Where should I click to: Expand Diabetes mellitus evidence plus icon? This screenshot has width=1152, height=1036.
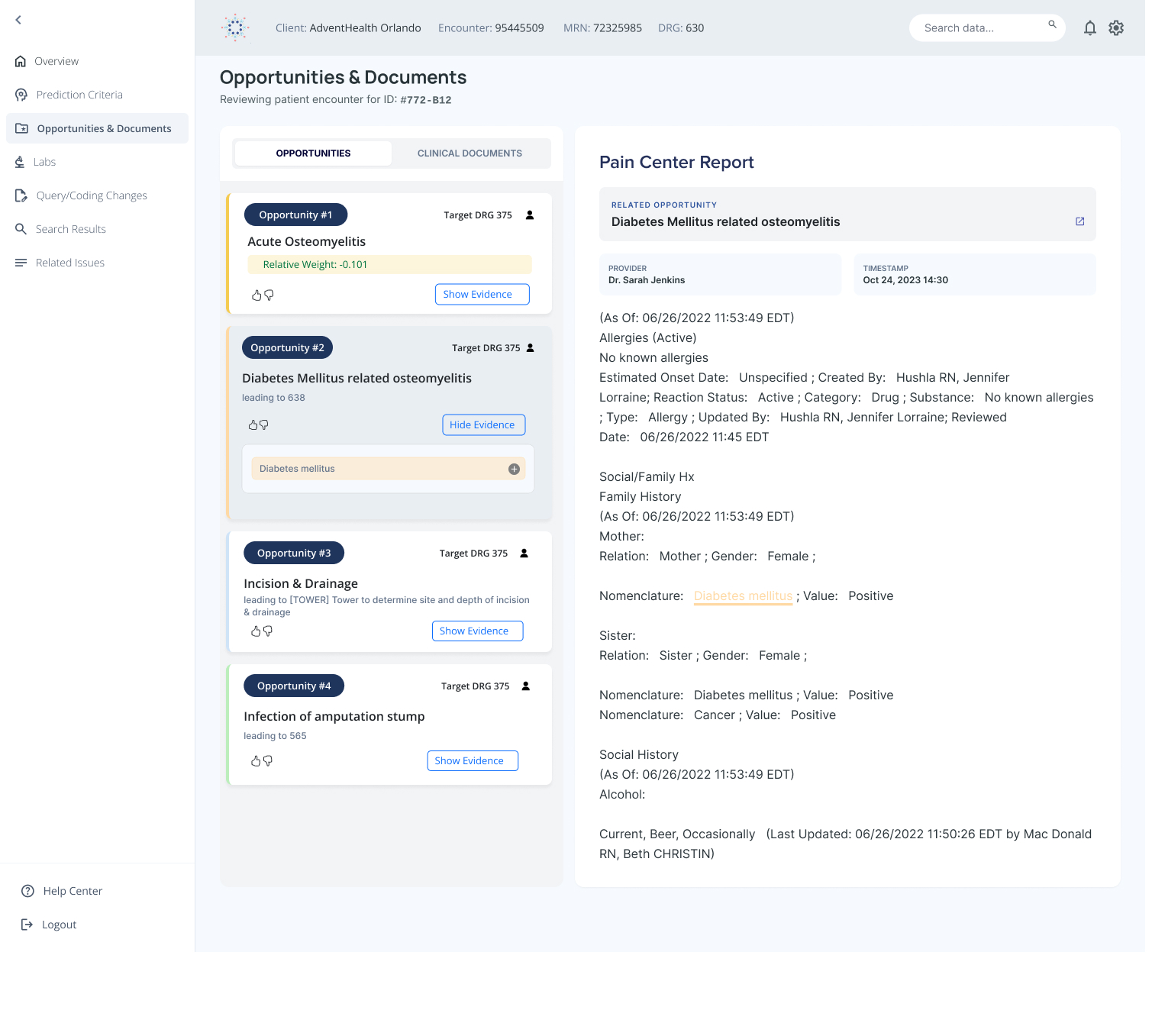(x=514, y=469)
